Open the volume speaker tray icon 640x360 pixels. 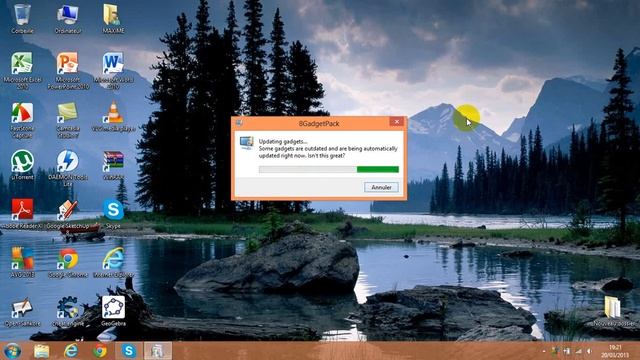tap(590, 351)
